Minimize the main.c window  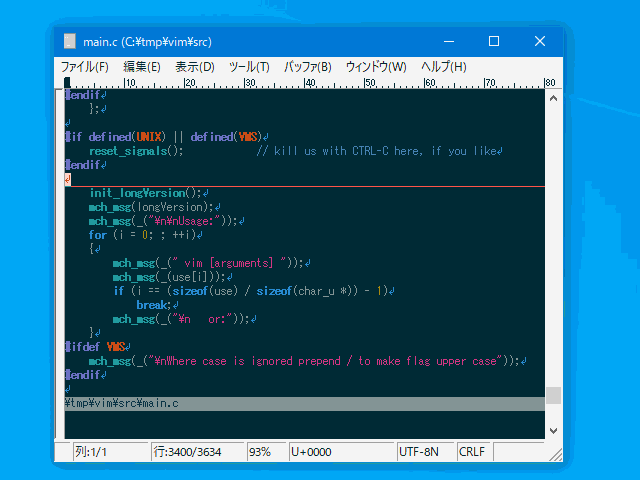click(x=449, y=41)
